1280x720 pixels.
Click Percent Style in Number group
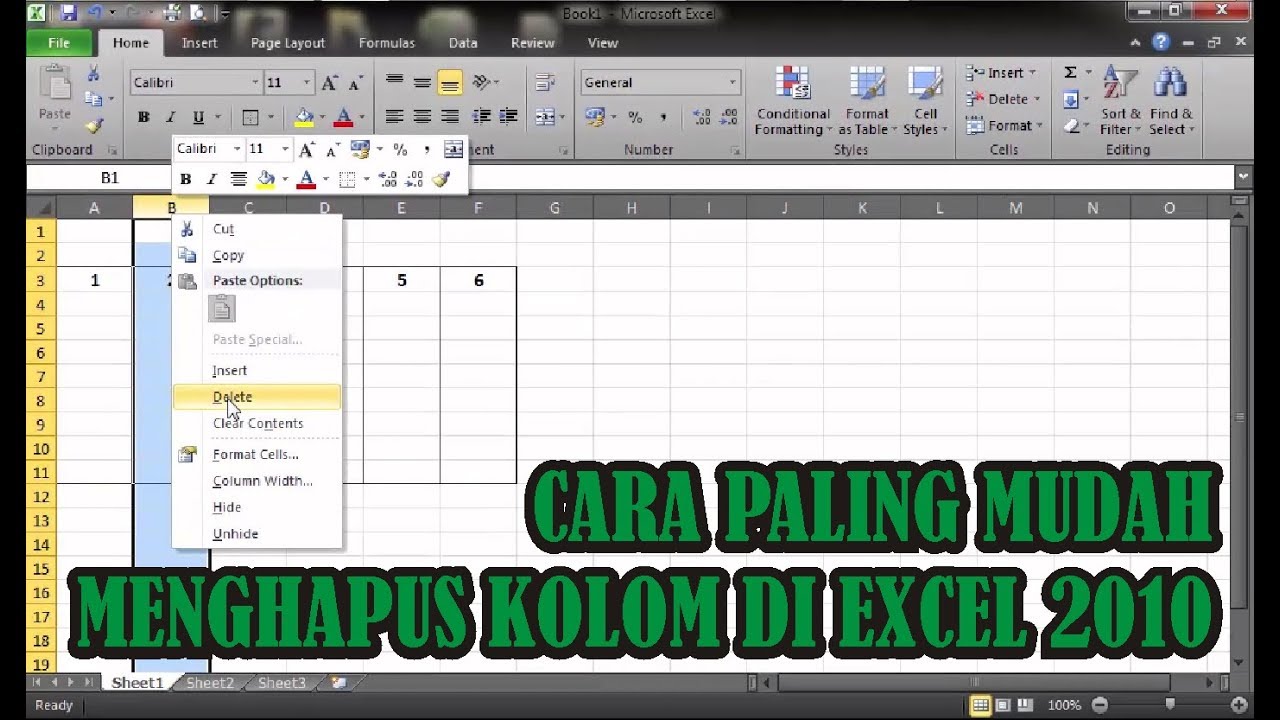[x=635, y=117]
